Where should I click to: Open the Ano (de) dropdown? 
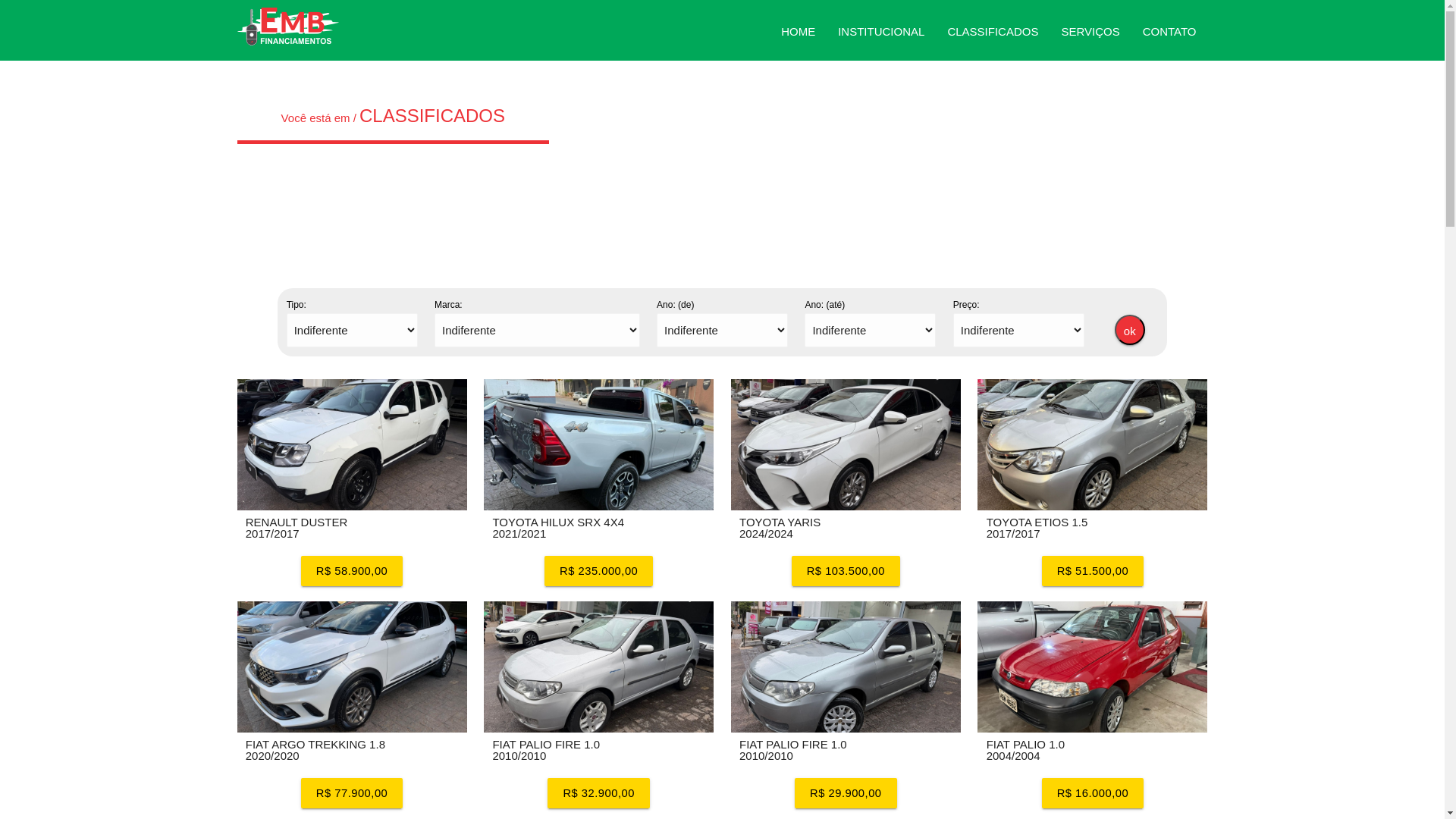point(722,331)
